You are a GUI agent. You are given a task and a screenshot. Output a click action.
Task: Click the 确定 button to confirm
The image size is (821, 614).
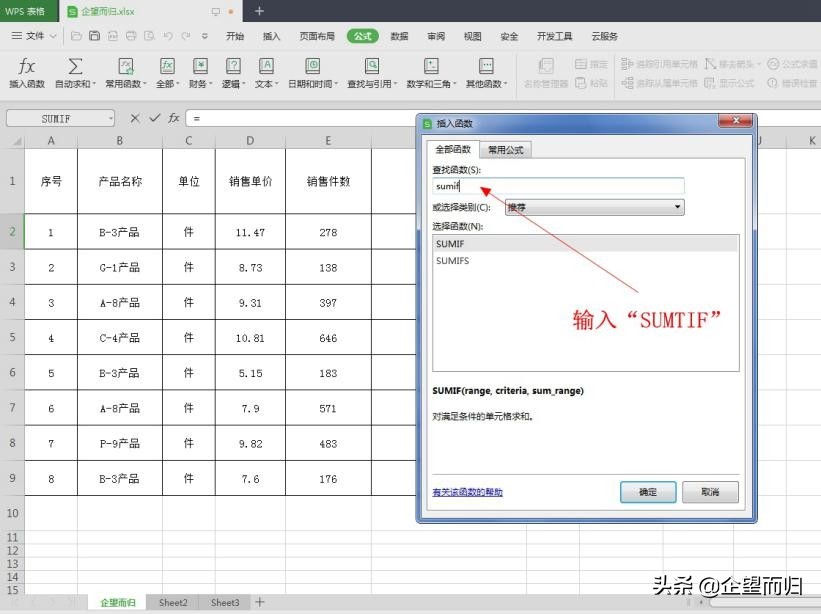(647, 492)
